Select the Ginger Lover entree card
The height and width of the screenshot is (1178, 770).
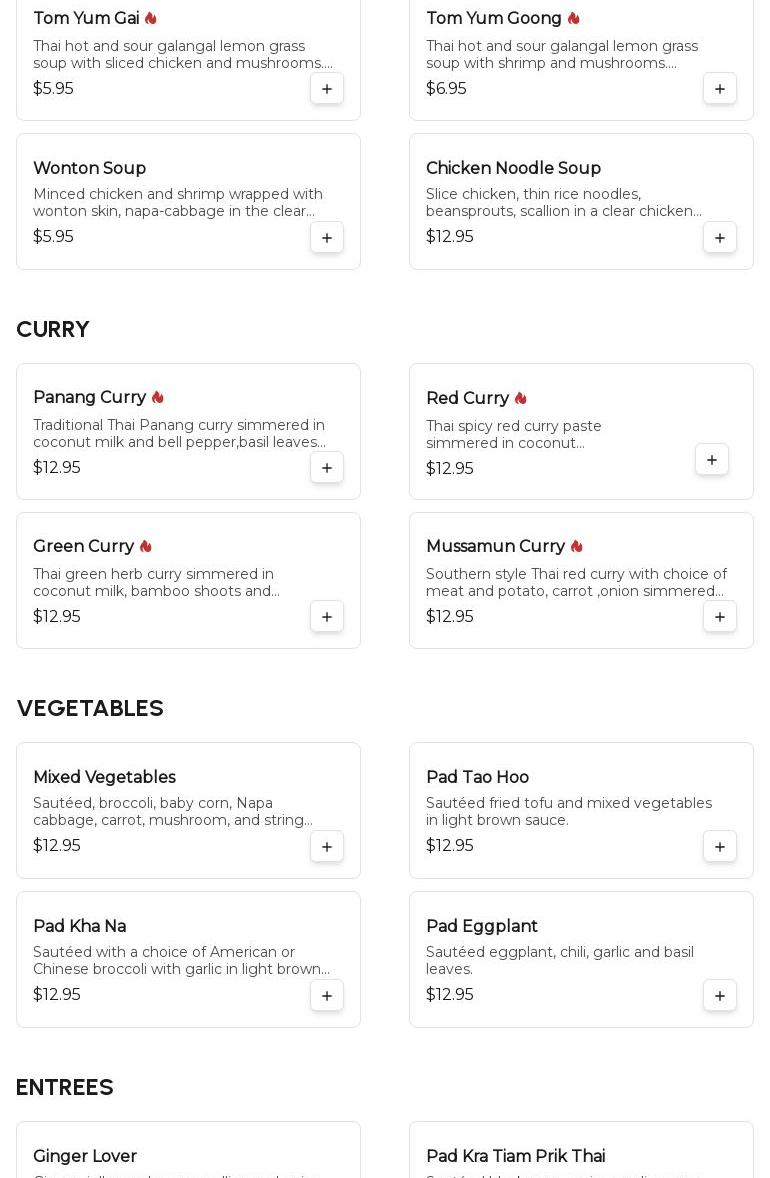tap(189, 1149)
